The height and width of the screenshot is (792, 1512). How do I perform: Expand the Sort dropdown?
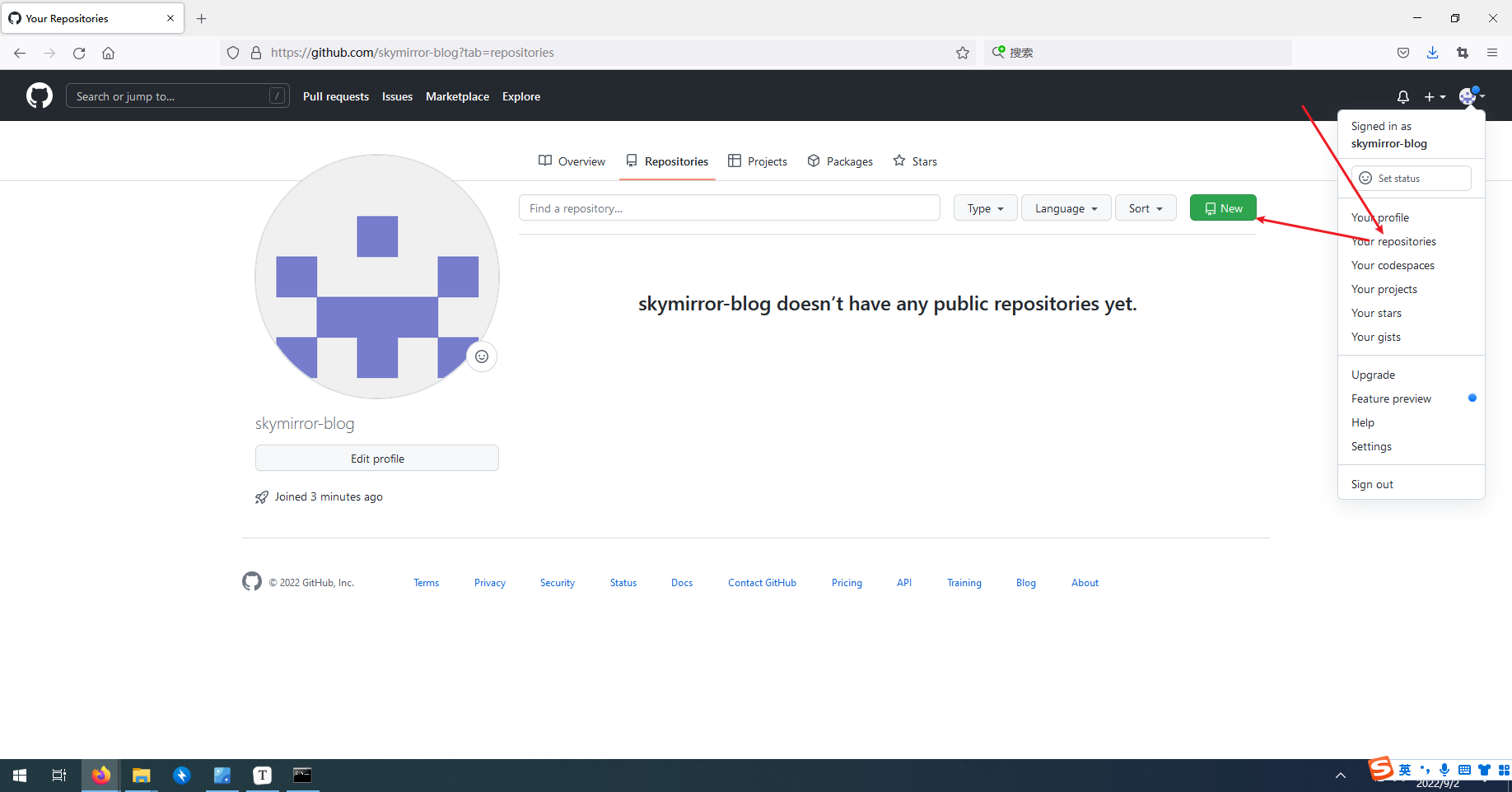pyautogui.click(x=1146, y=208)
